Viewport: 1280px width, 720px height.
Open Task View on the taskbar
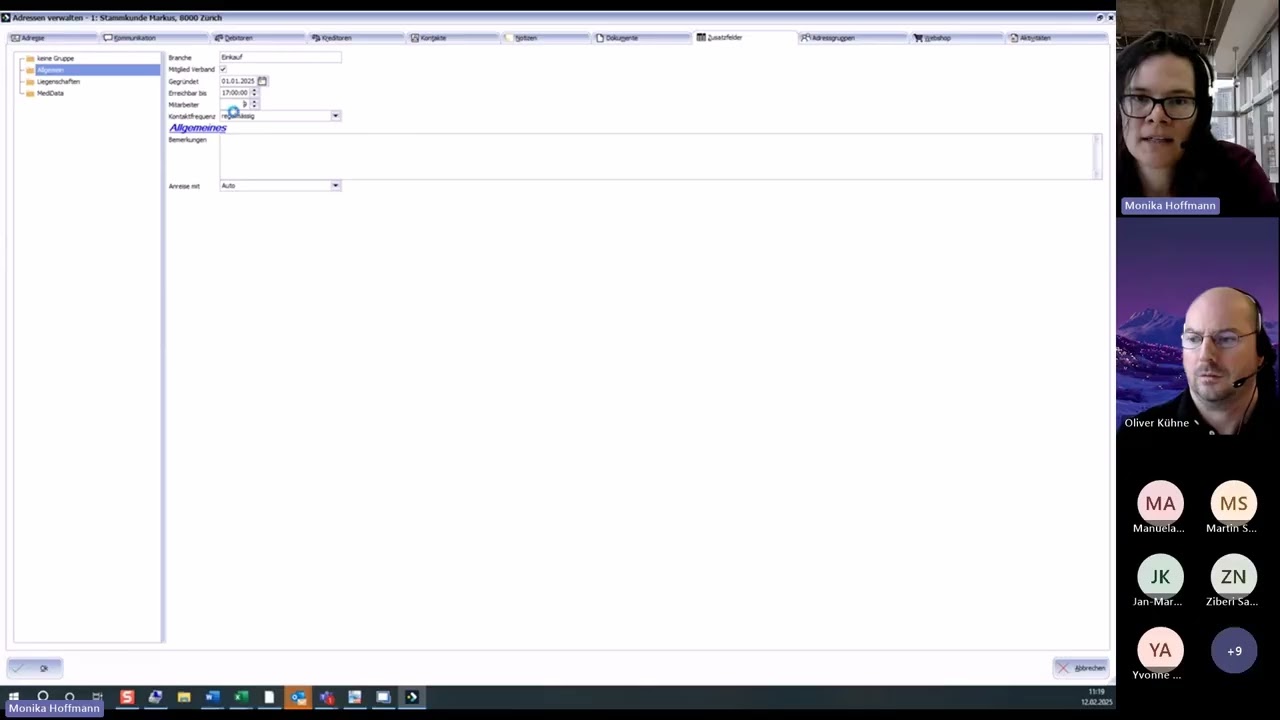pos(97,697)
